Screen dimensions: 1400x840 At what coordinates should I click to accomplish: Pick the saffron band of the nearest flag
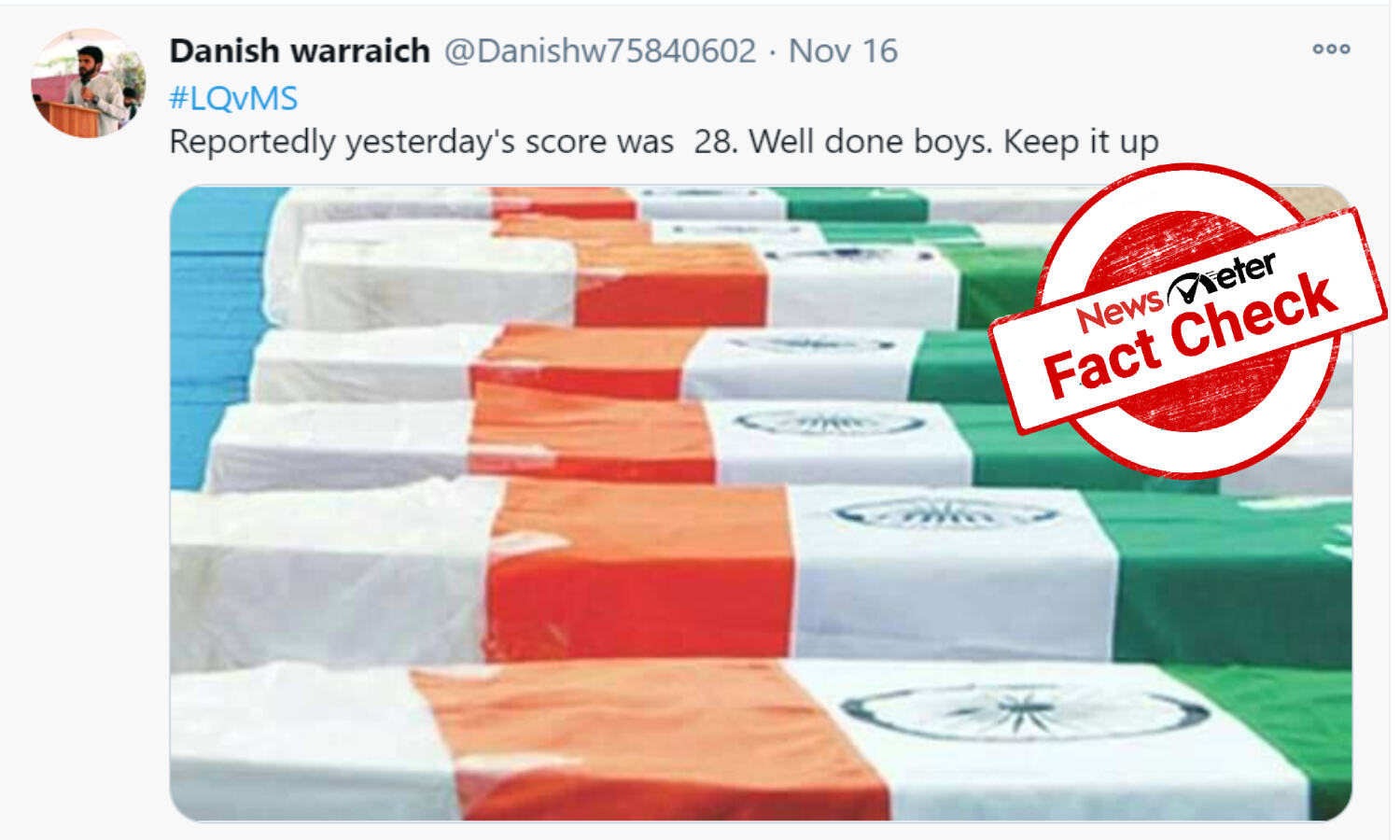[x=653, y=739]
